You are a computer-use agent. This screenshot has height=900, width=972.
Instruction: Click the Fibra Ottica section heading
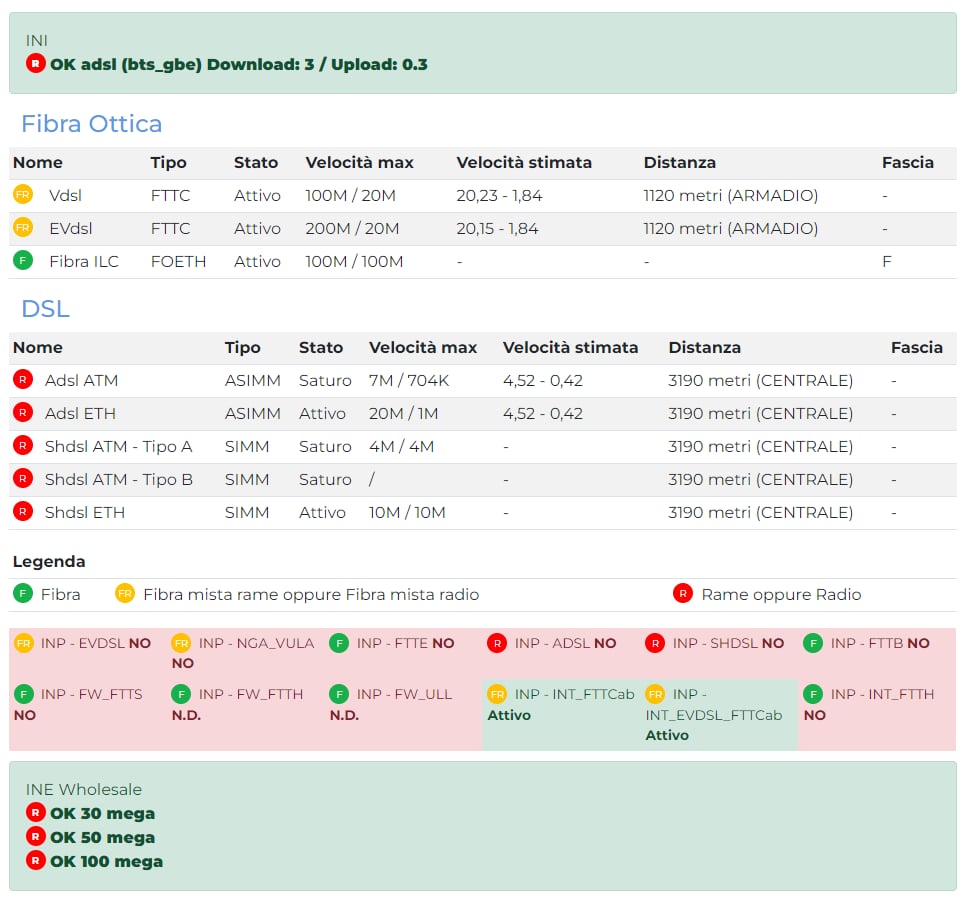point(91,124)
